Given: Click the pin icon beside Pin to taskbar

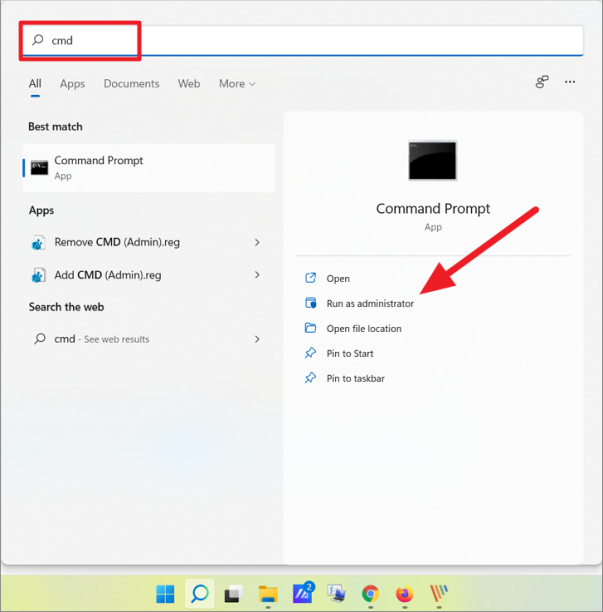Looking at the screenshot, I should 310,378.
